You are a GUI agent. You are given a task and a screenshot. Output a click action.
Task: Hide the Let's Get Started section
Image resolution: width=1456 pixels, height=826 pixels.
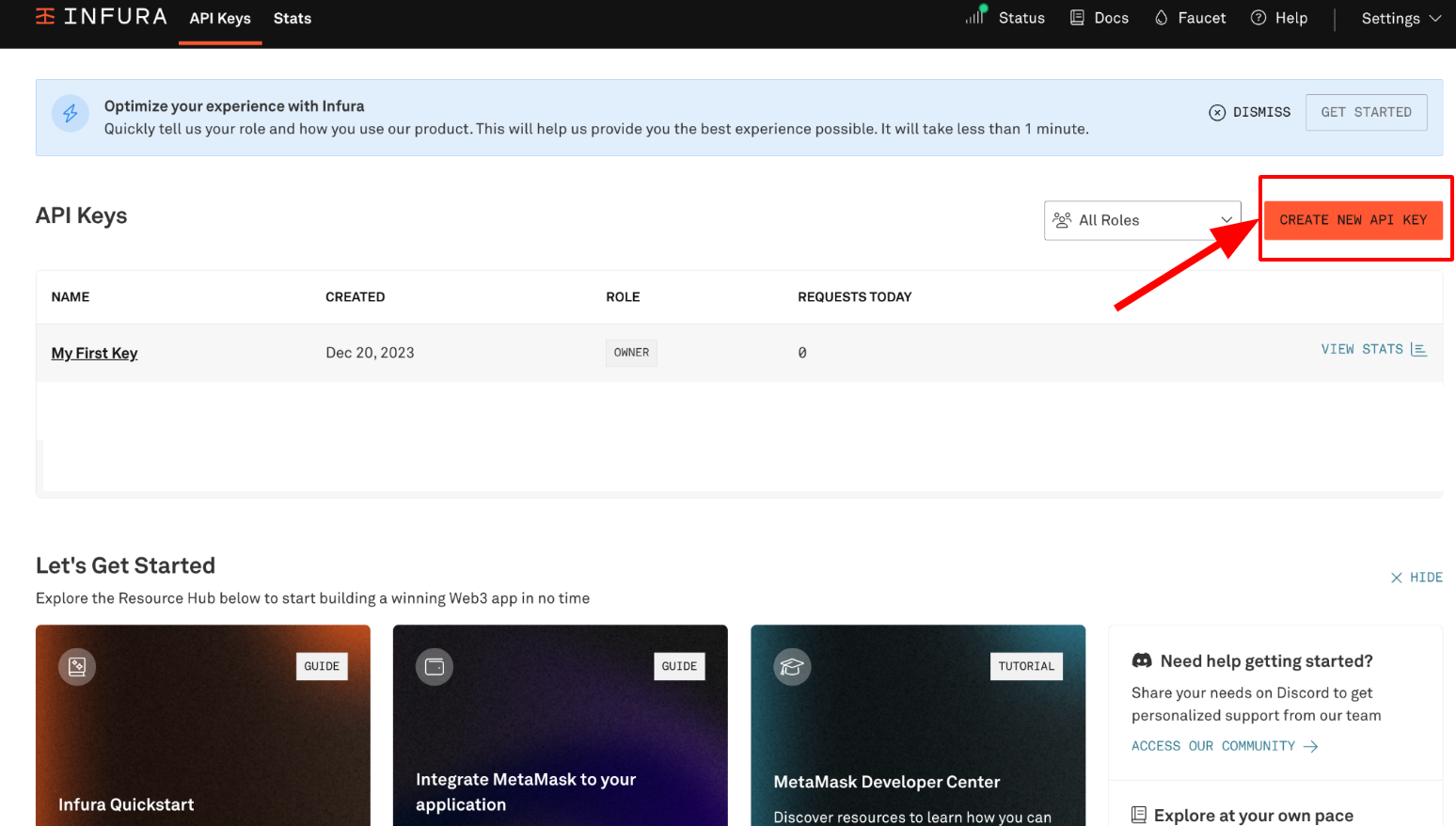(x=1416, y=578)
